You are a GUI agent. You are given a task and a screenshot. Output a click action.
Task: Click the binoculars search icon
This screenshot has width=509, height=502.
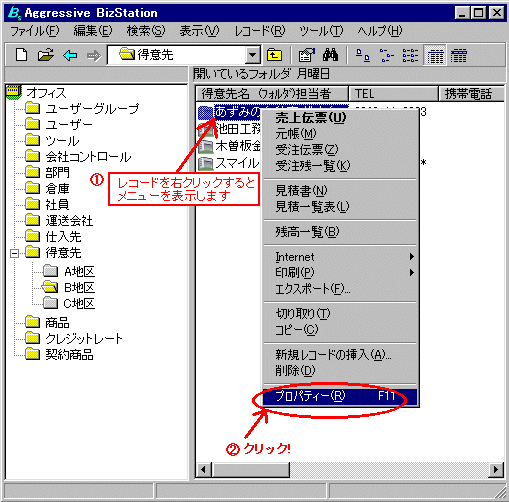(330, 55)
